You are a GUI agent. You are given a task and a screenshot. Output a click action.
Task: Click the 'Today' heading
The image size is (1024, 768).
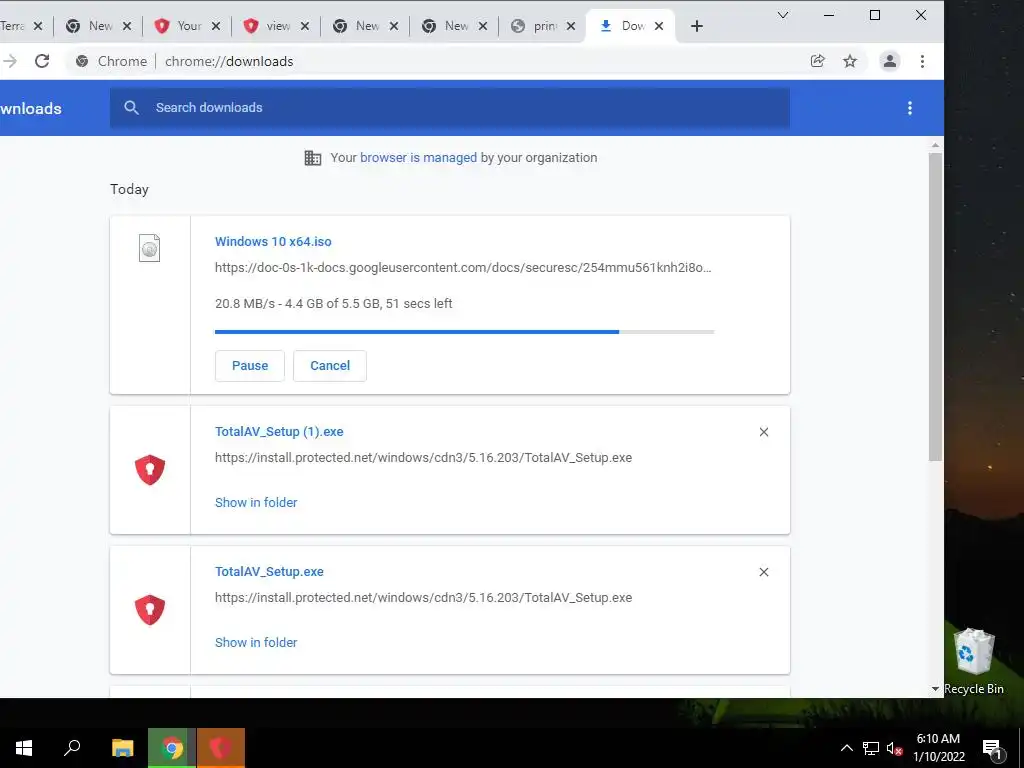coord(129,189)
